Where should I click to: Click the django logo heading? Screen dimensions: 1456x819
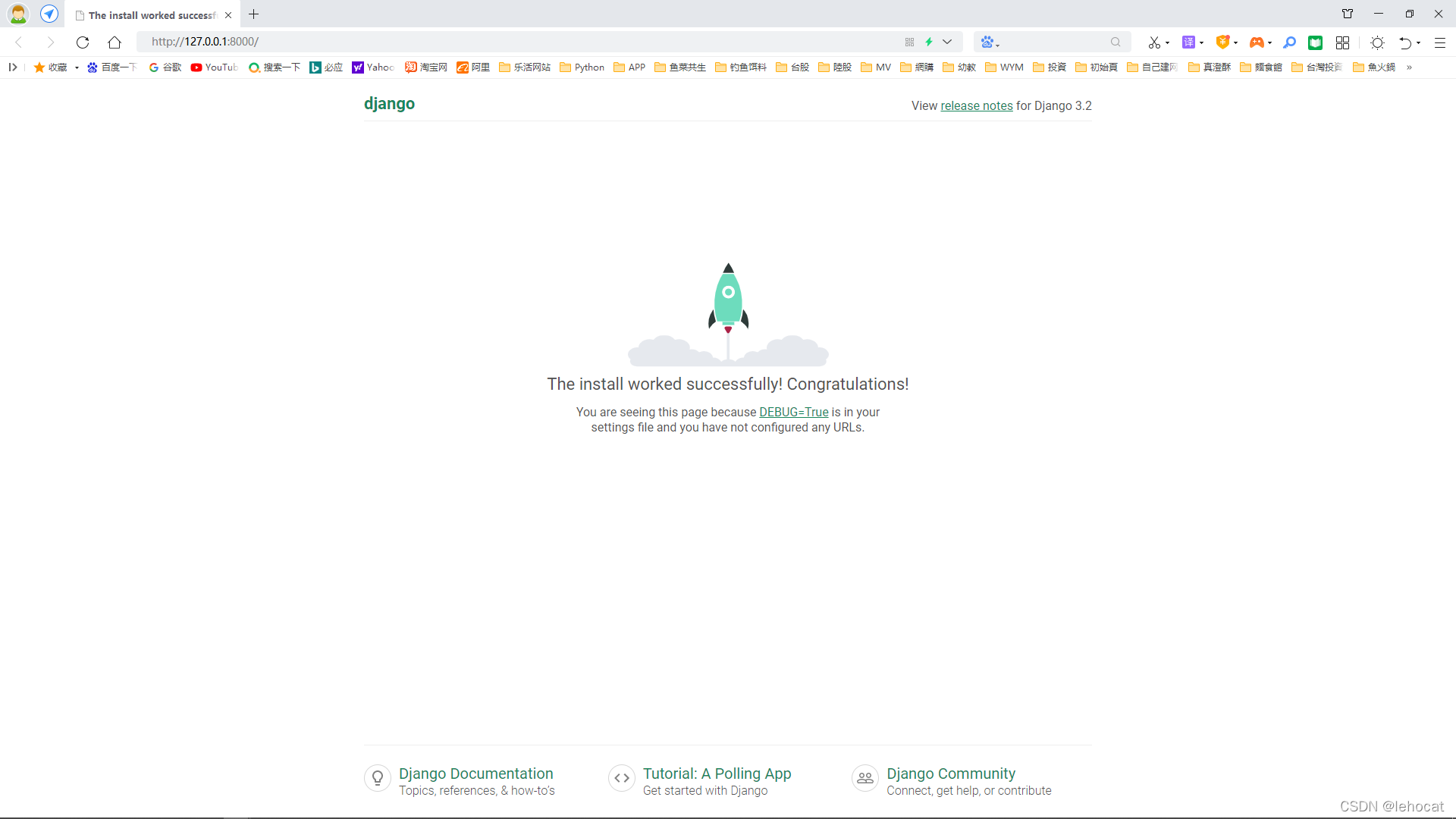coord(389,104)
